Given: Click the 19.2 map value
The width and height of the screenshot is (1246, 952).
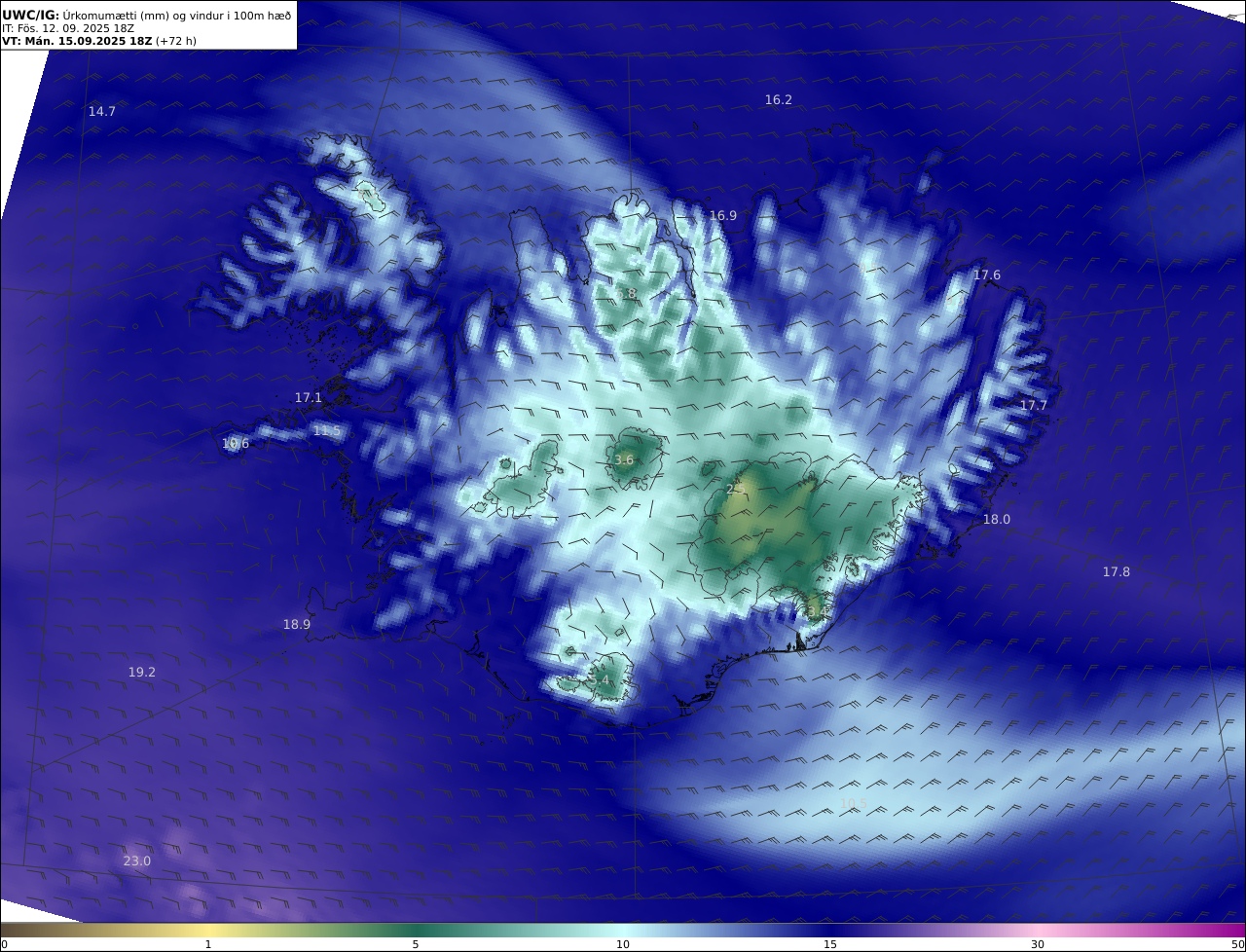Looking at the screenshot, I should point(142,673).
